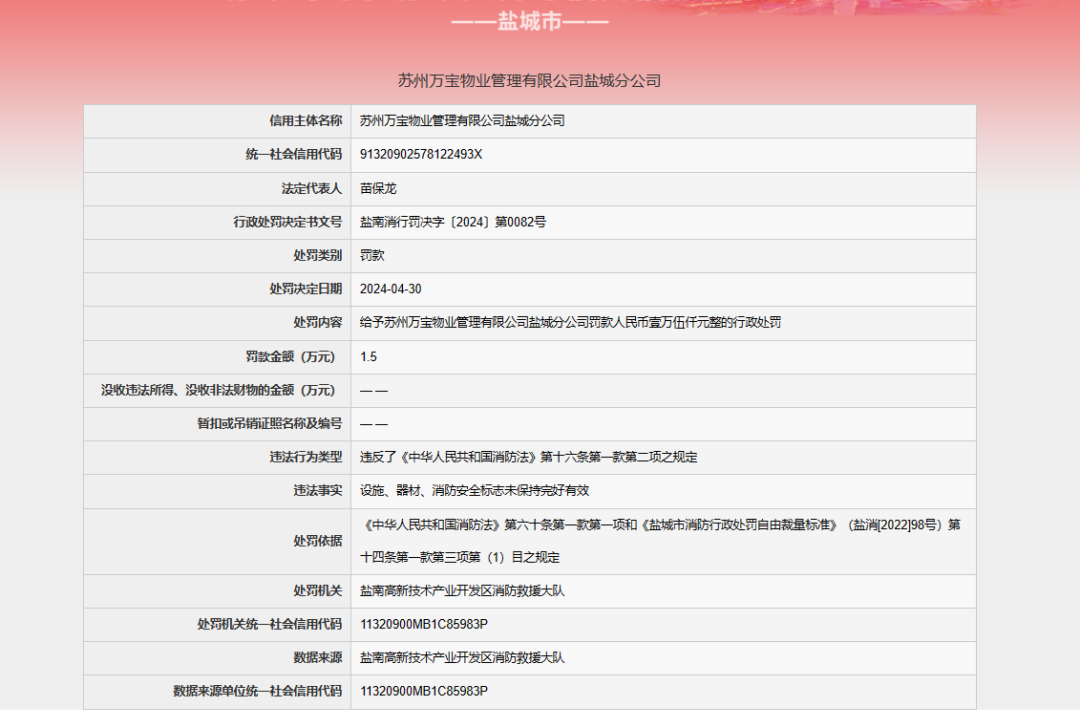1080x728 pixels.
Task: Select 盐南高新技术产业开发区消防救援大队 in 处罚机关 row
Action: click(462, 591)
